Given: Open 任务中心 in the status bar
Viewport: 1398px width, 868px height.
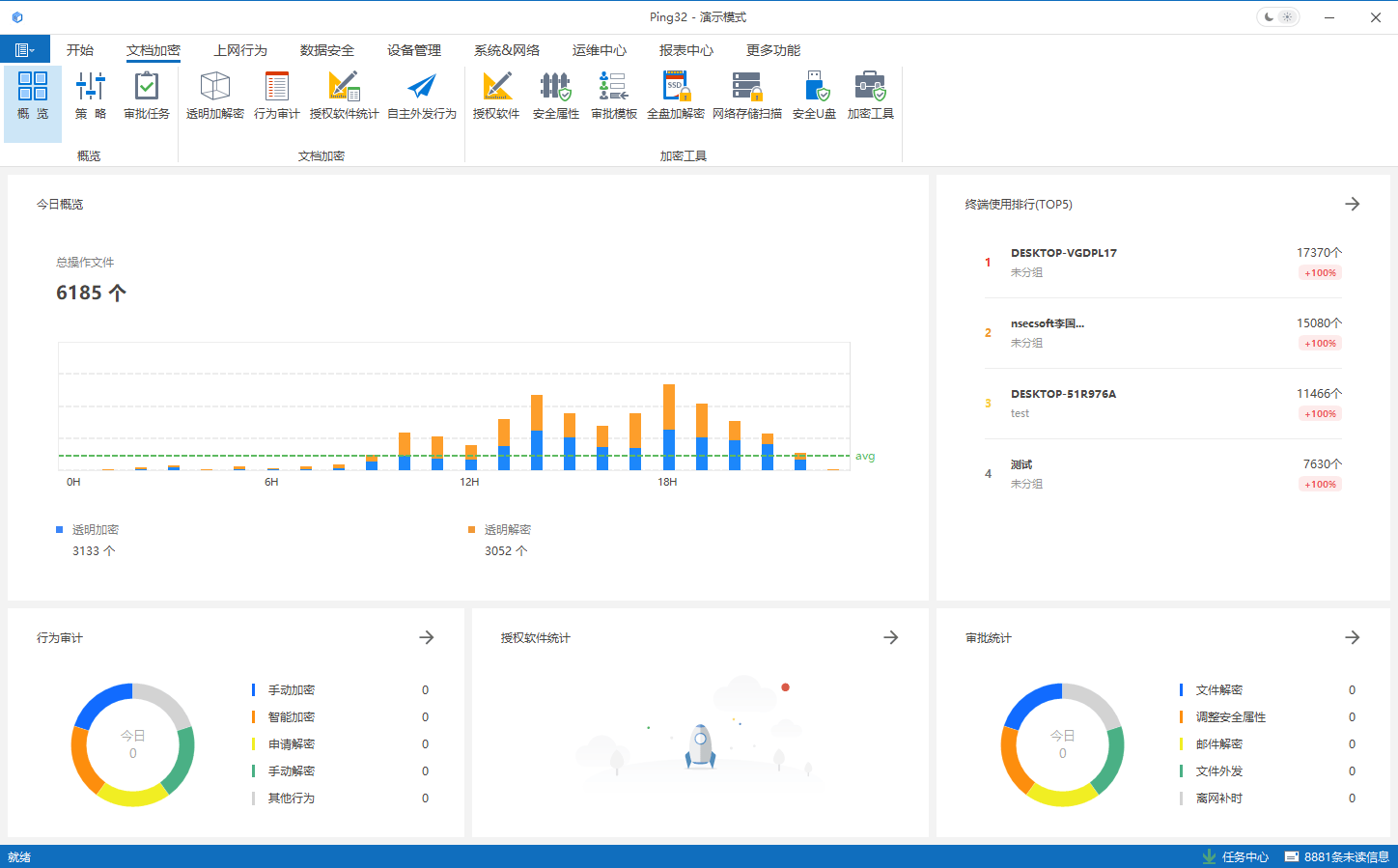Looking at the screenshot, I should 1236,856.
